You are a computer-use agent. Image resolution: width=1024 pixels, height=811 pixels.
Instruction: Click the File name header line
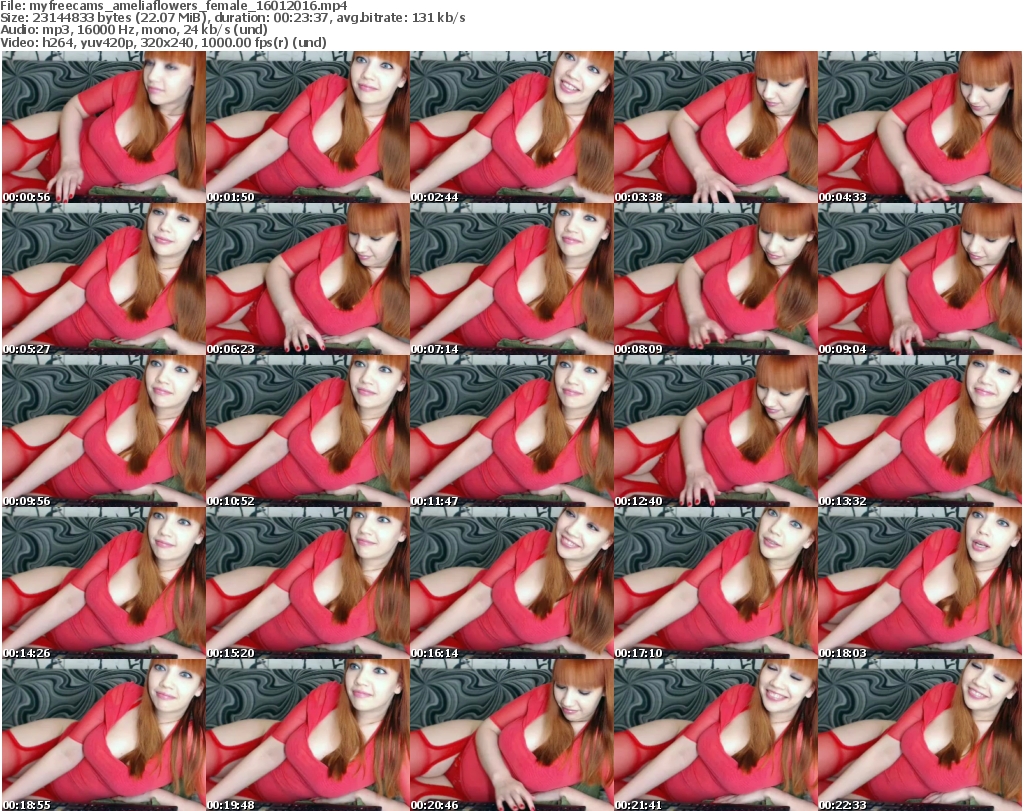point(174,6)
